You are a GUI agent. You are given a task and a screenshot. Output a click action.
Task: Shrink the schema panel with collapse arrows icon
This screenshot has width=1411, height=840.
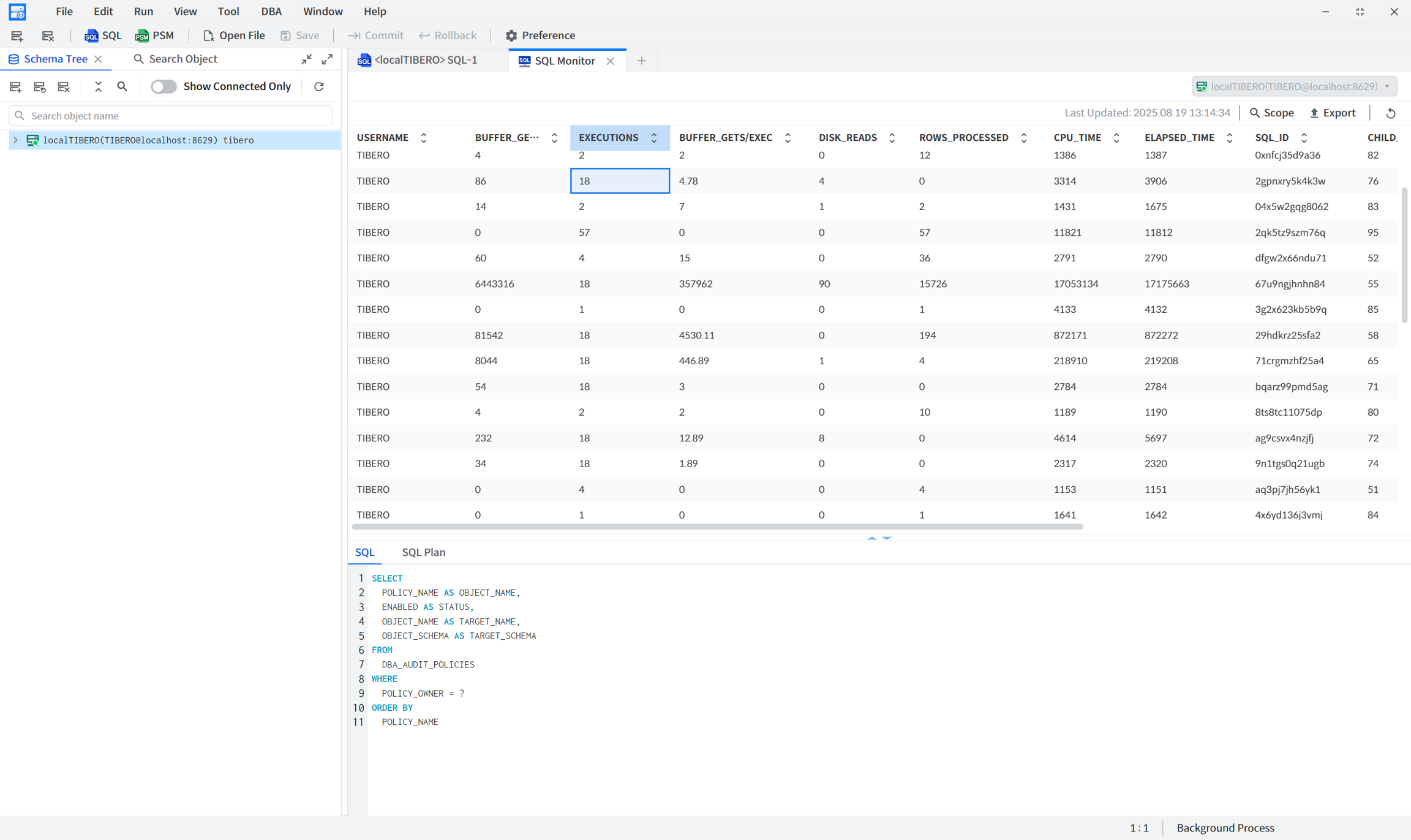coord(307,59)
